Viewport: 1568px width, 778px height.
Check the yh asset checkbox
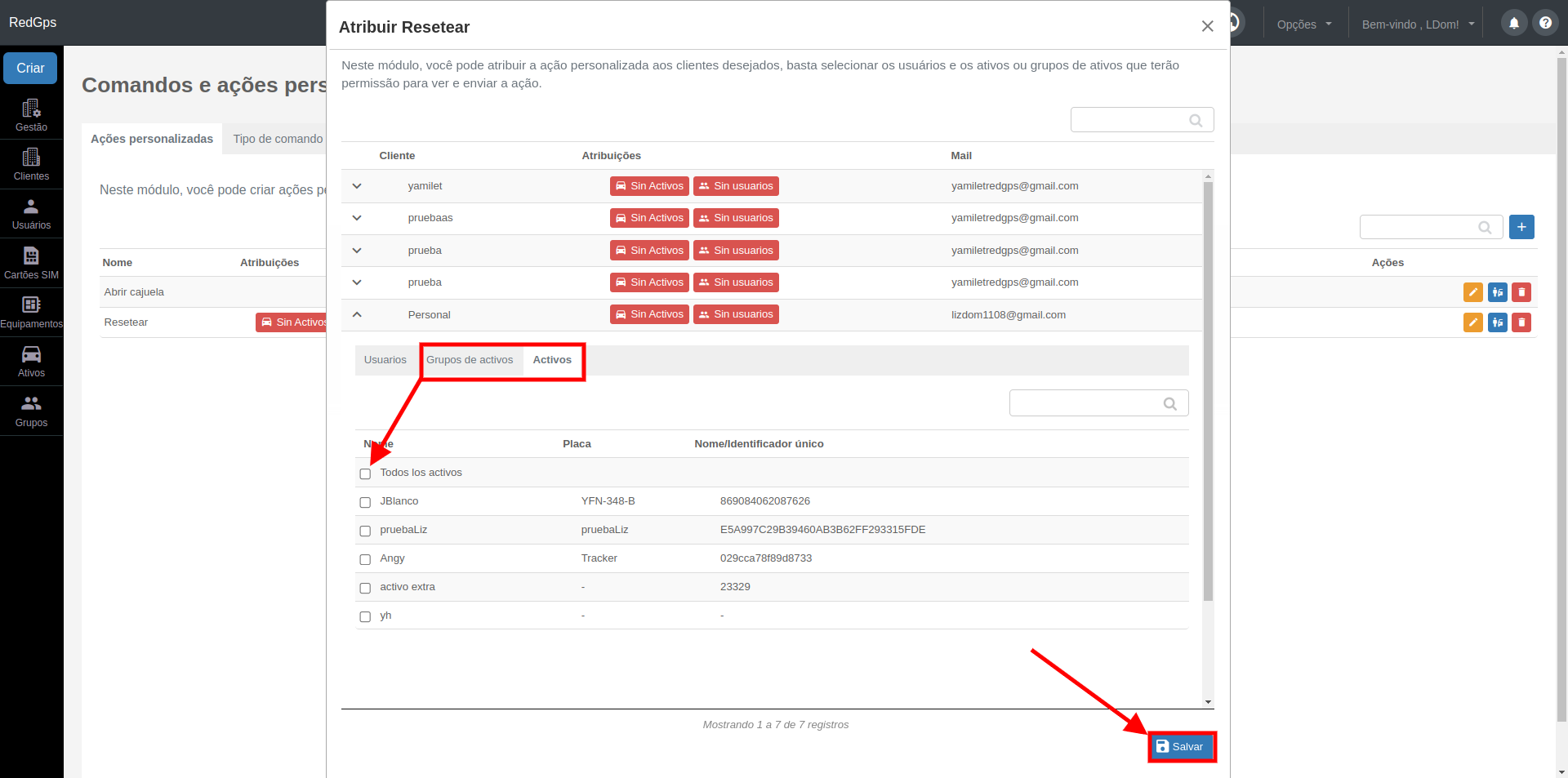coord(365,616)
